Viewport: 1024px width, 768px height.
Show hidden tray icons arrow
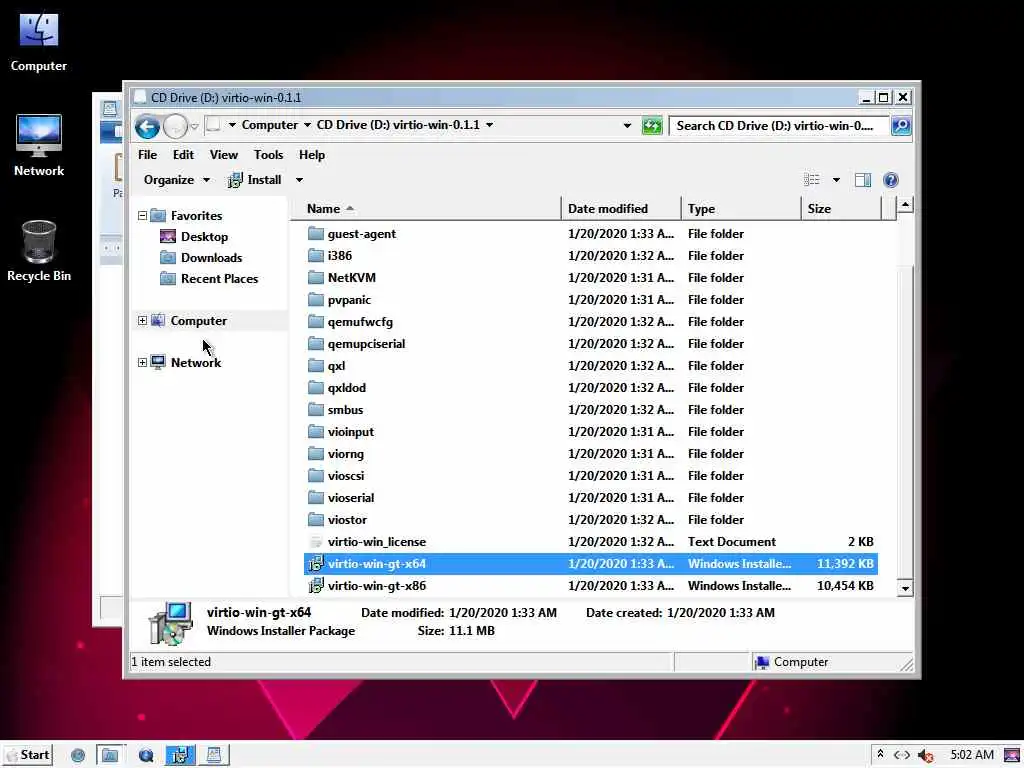(880, 754)
